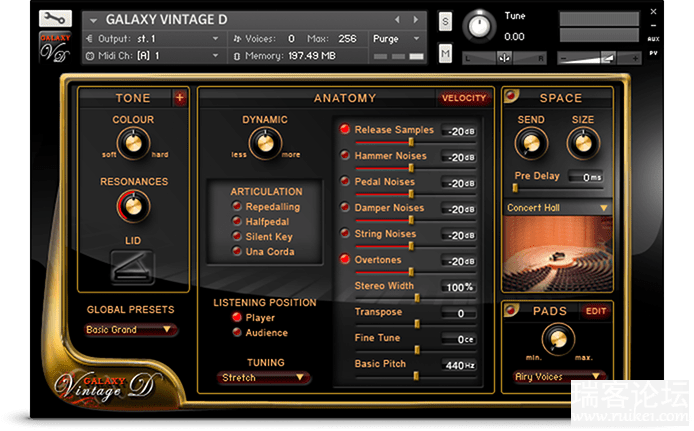Click the plus volume button
The image size is (694, 431).
tap(635, 58)
